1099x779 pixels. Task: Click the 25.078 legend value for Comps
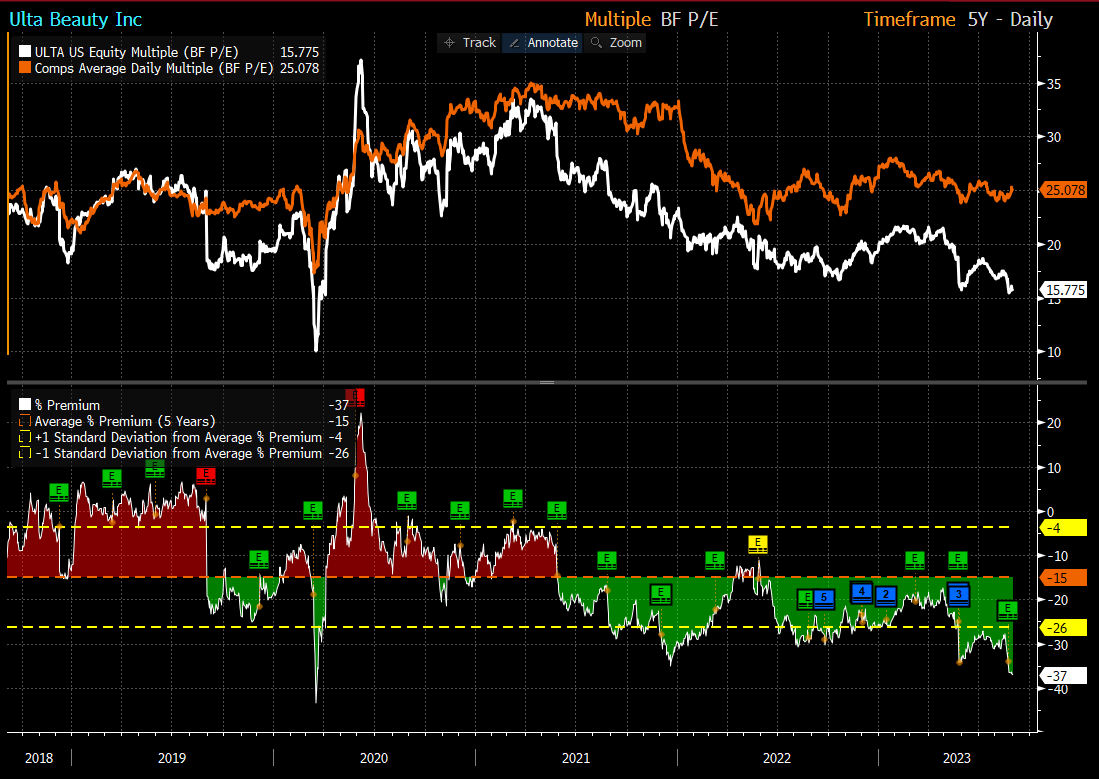(x=299, y=68)
